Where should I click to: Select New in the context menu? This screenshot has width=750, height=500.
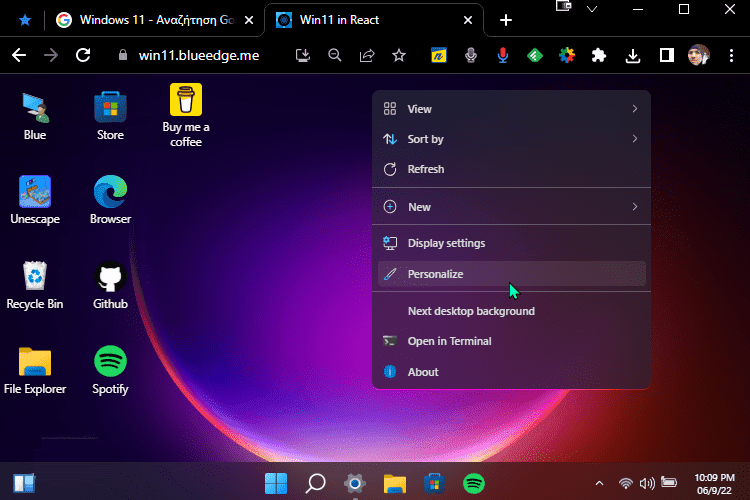[x=511, y=207]
